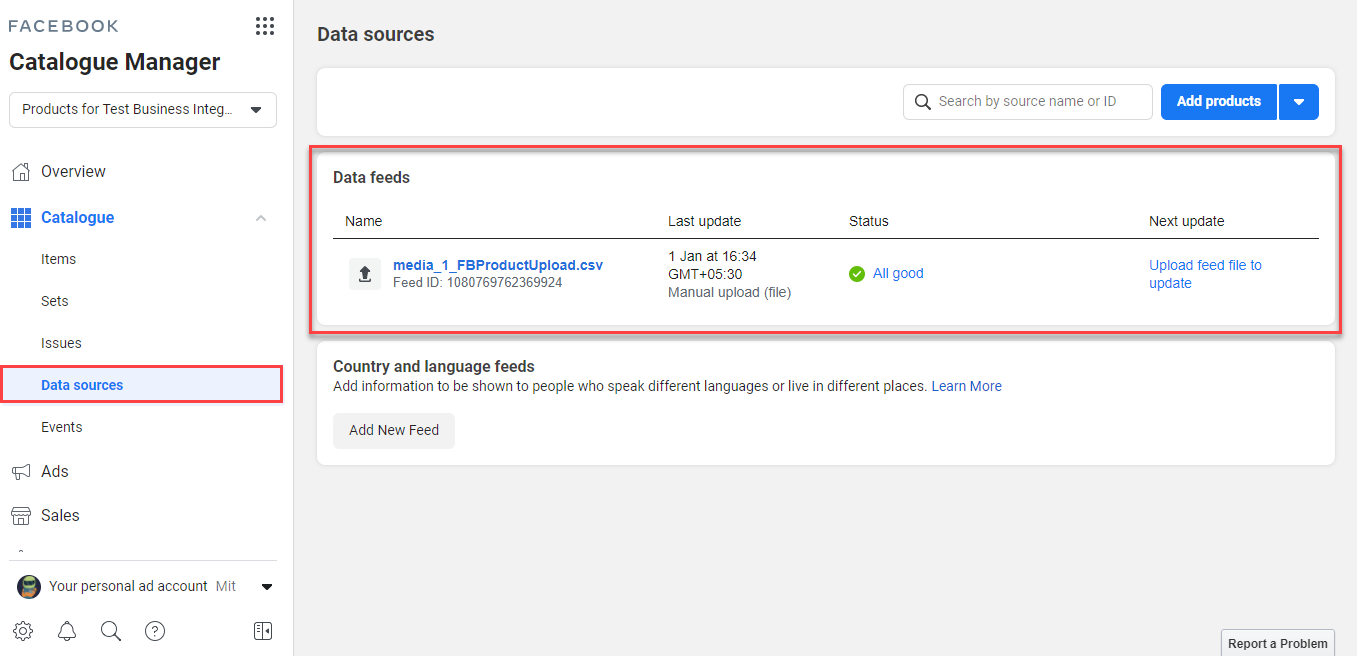This screenshot has height=656, width=1357.
Task: Select Data sources in the sidebar
Action: (x=142, y=385)
